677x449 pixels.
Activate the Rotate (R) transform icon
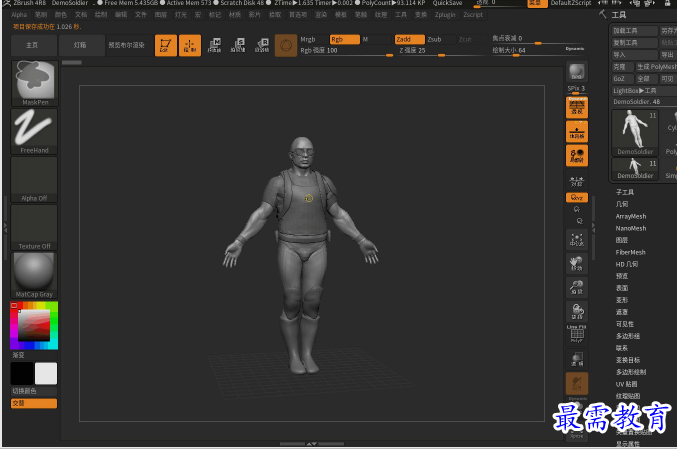tap(262, 45)
